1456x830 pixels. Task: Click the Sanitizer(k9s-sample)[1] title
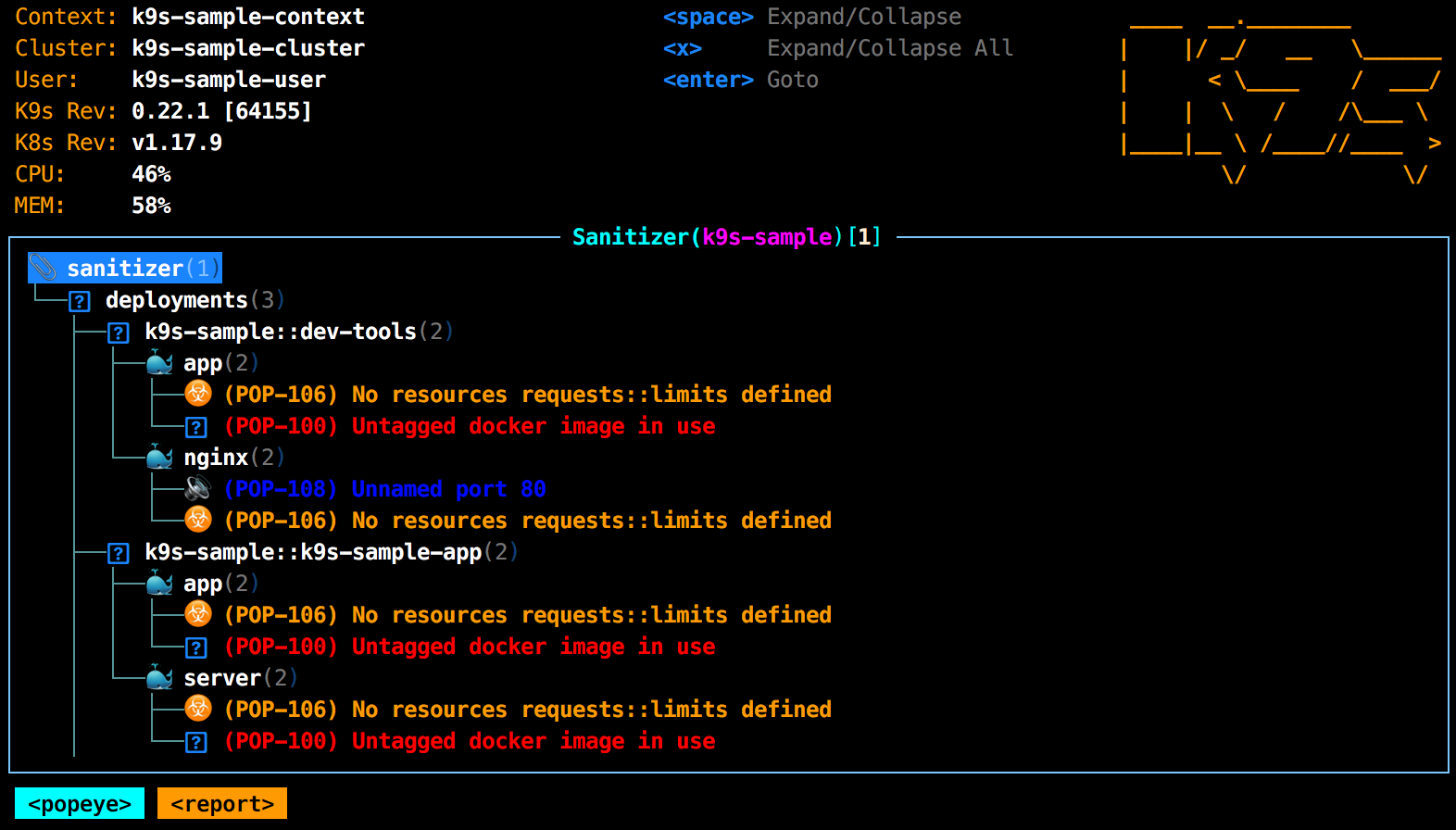point(727,237)
